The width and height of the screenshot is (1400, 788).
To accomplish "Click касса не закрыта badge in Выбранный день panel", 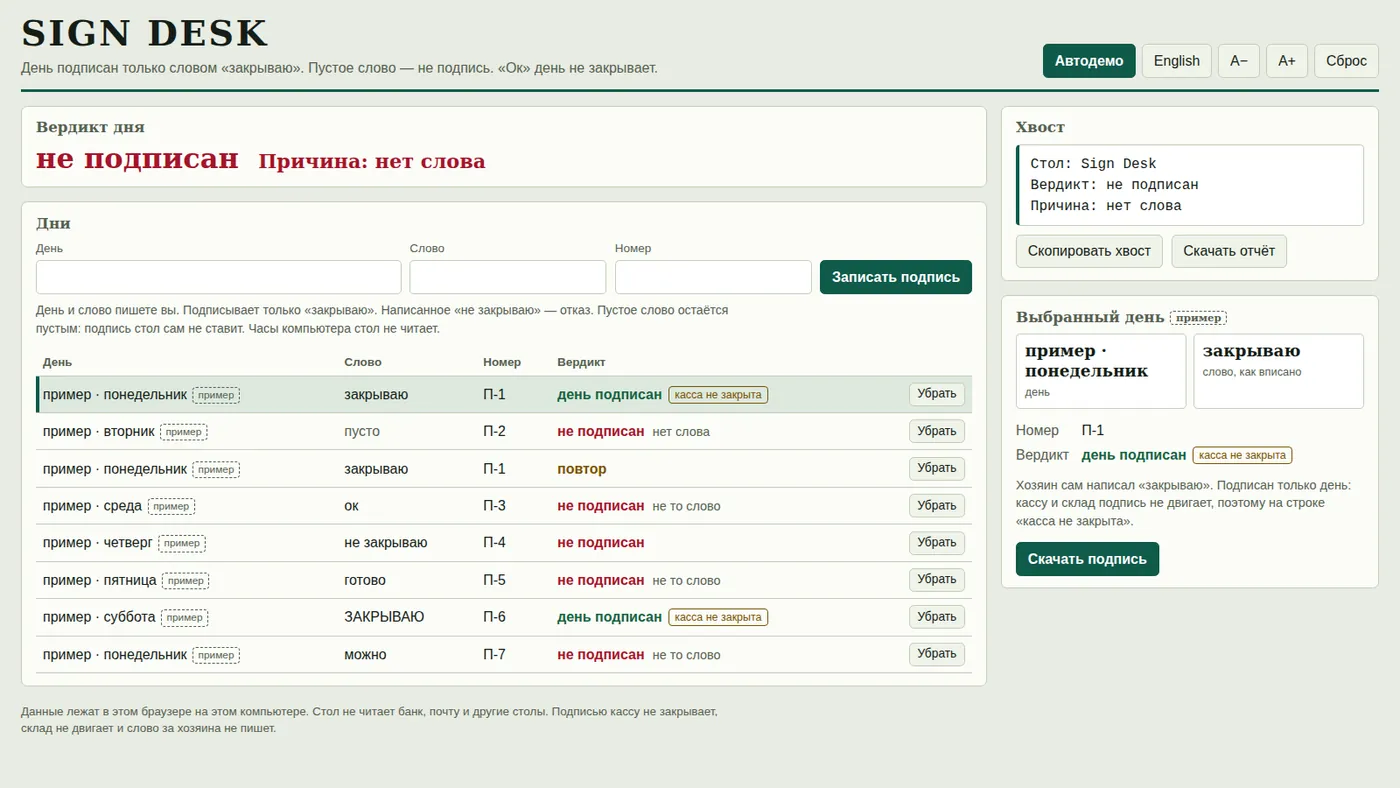I will pyautogui.click(x=1242, y=455).
